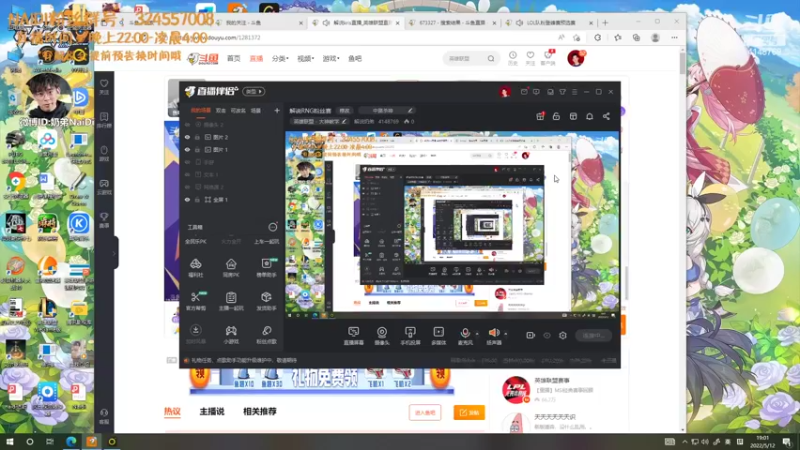Select the 主播说 tab on the Douyu page
This screenshot has width=800, height=450.
tap(212, 412)
